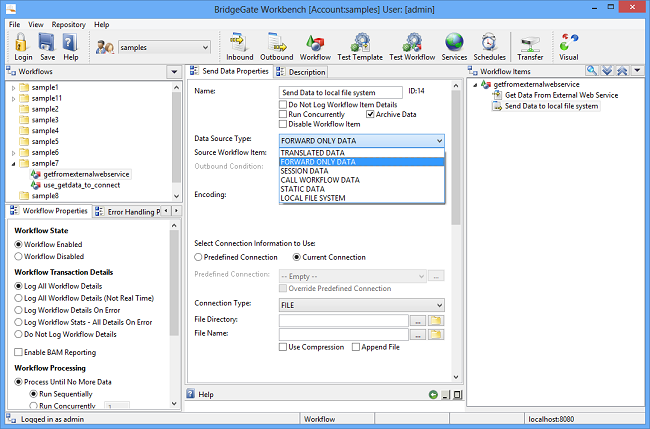Switch to the Description tab
This screenshot has width=650, height=429.
(x=307, y=72)
